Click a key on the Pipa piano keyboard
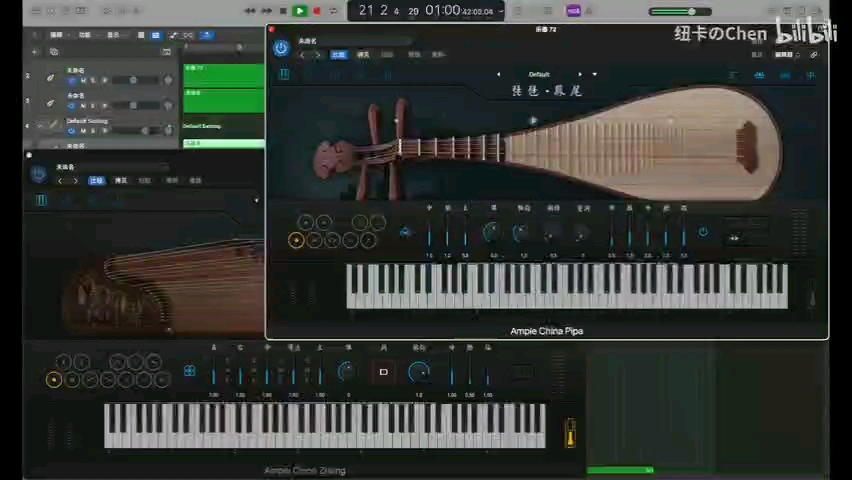The height and width of the screenshot is (480, 852). pos(567,286)
